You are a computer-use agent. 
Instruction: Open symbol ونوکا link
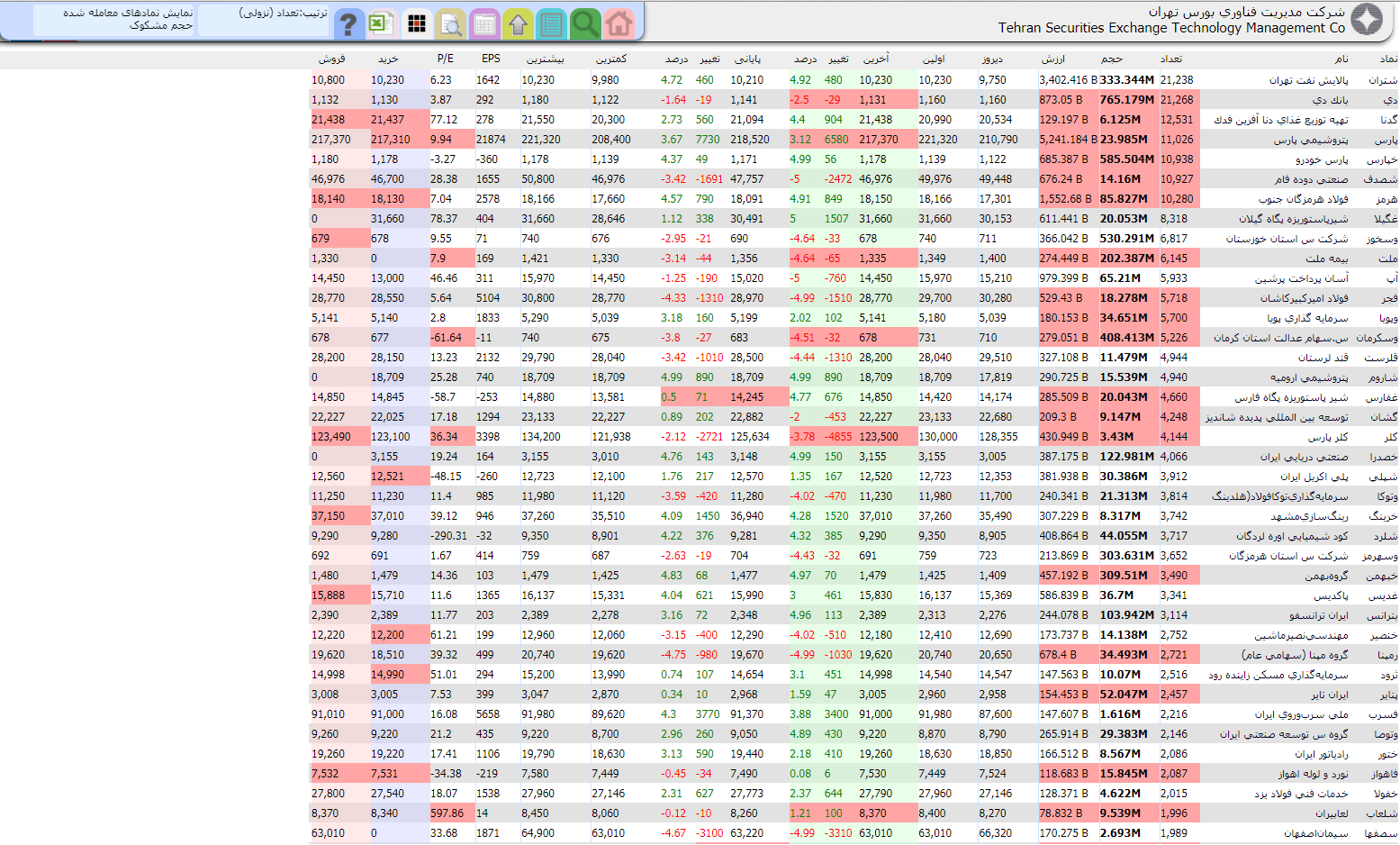(x=1387, y=496)
